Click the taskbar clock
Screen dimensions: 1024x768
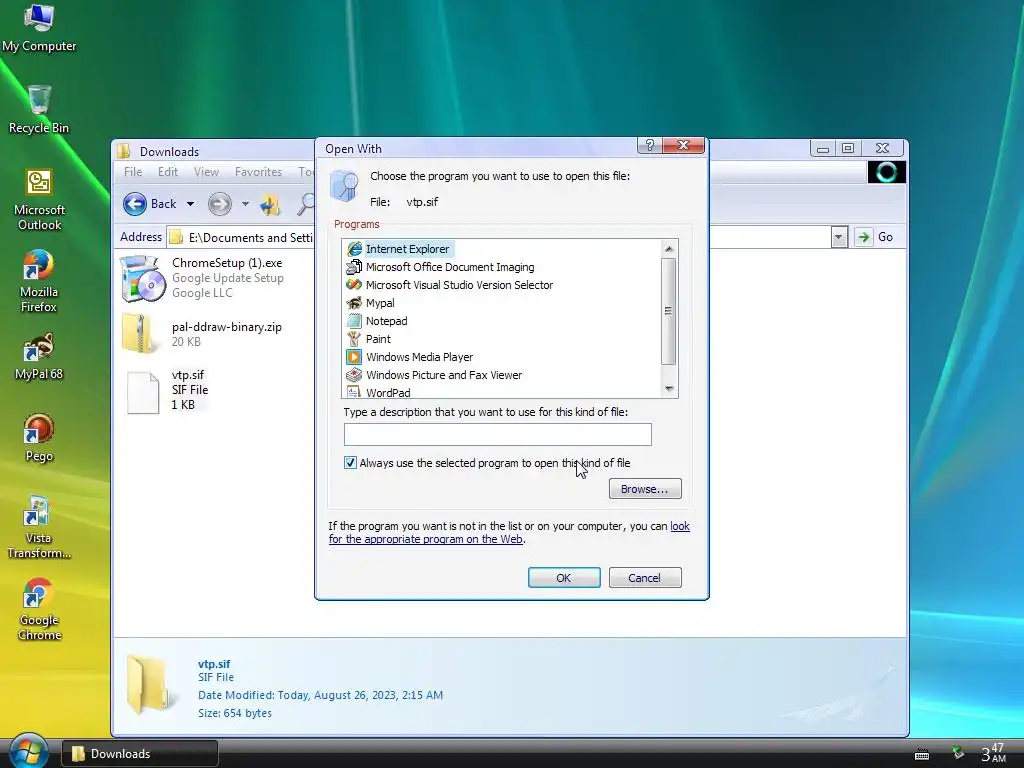point(993,752)
